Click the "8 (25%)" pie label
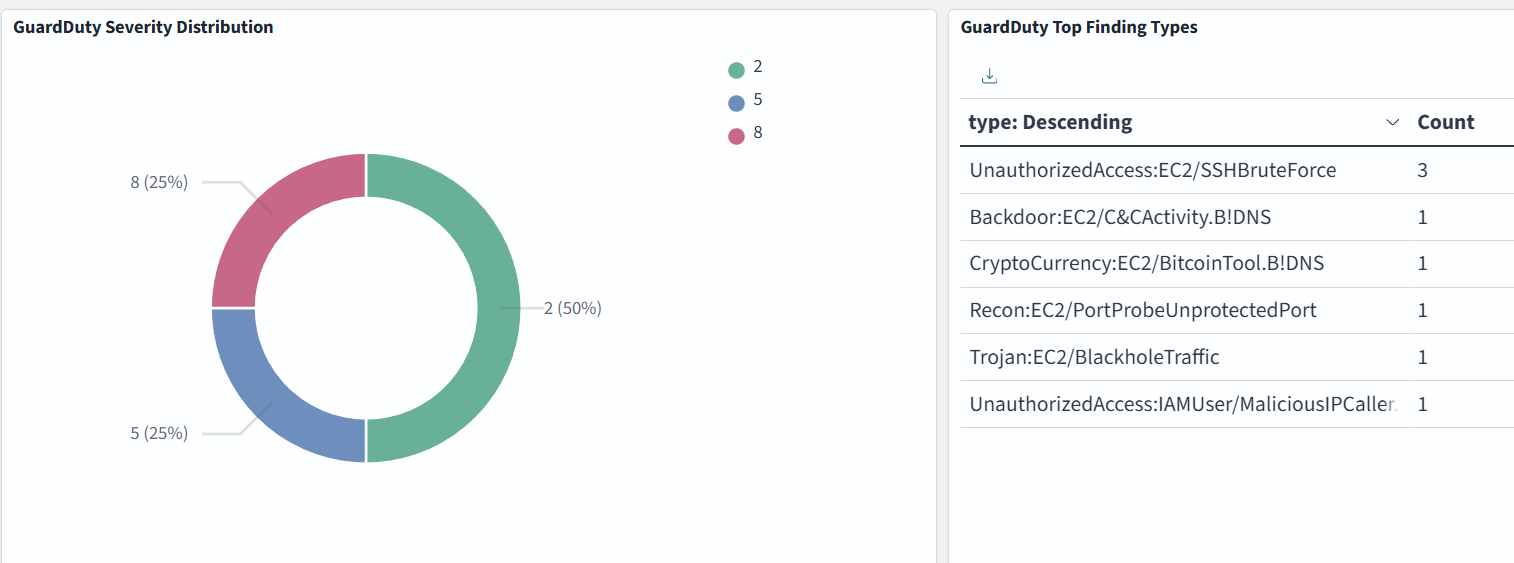Screen dimensions: 1514x563 pos(159,183)
